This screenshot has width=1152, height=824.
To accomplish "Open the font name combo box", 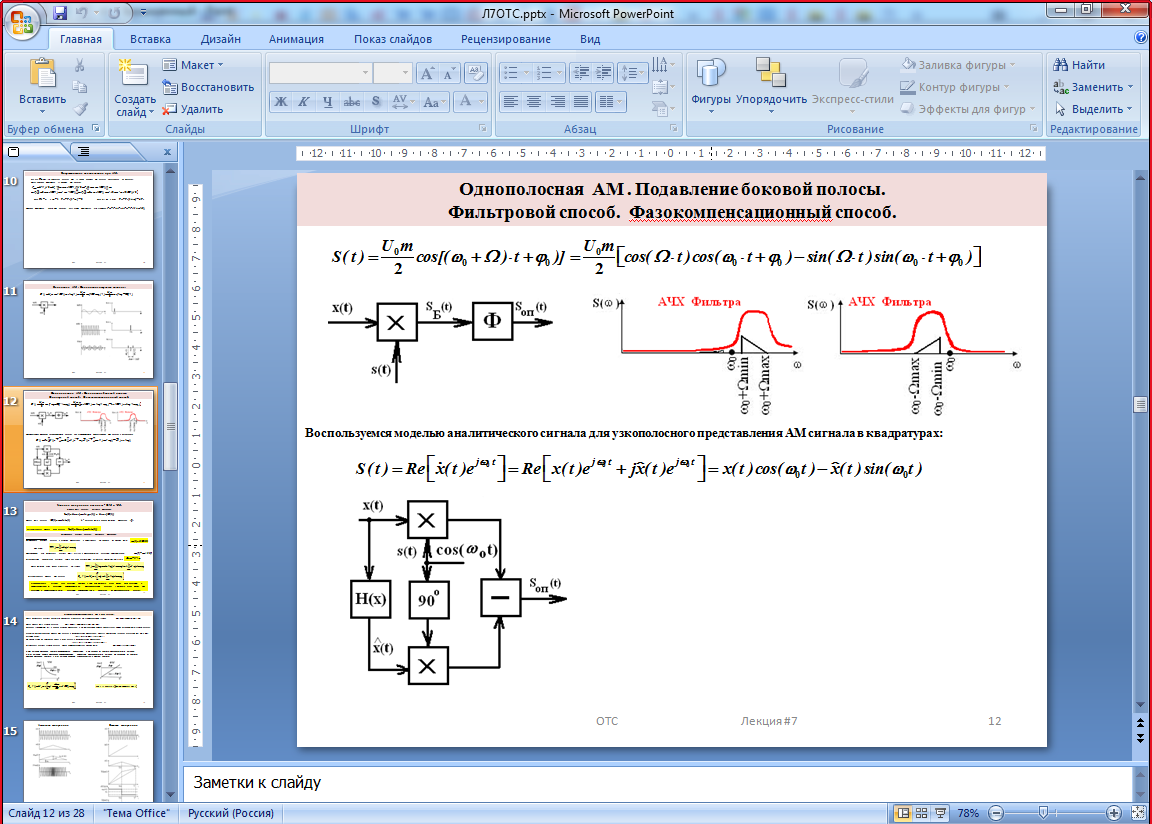I will click(x=320, y=73).
